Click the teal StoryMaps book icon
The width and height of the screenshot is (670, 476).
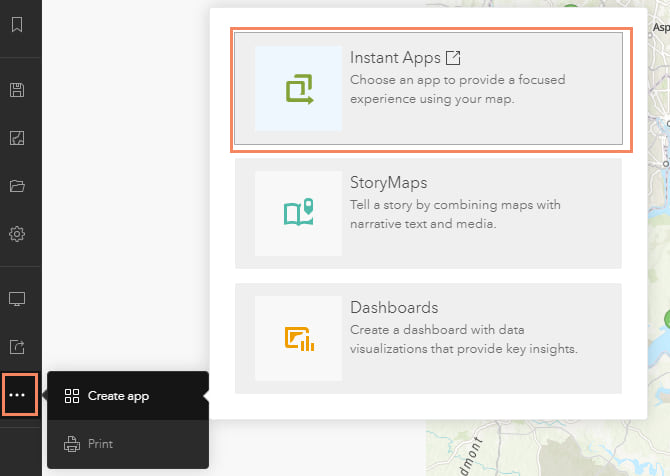299,213
